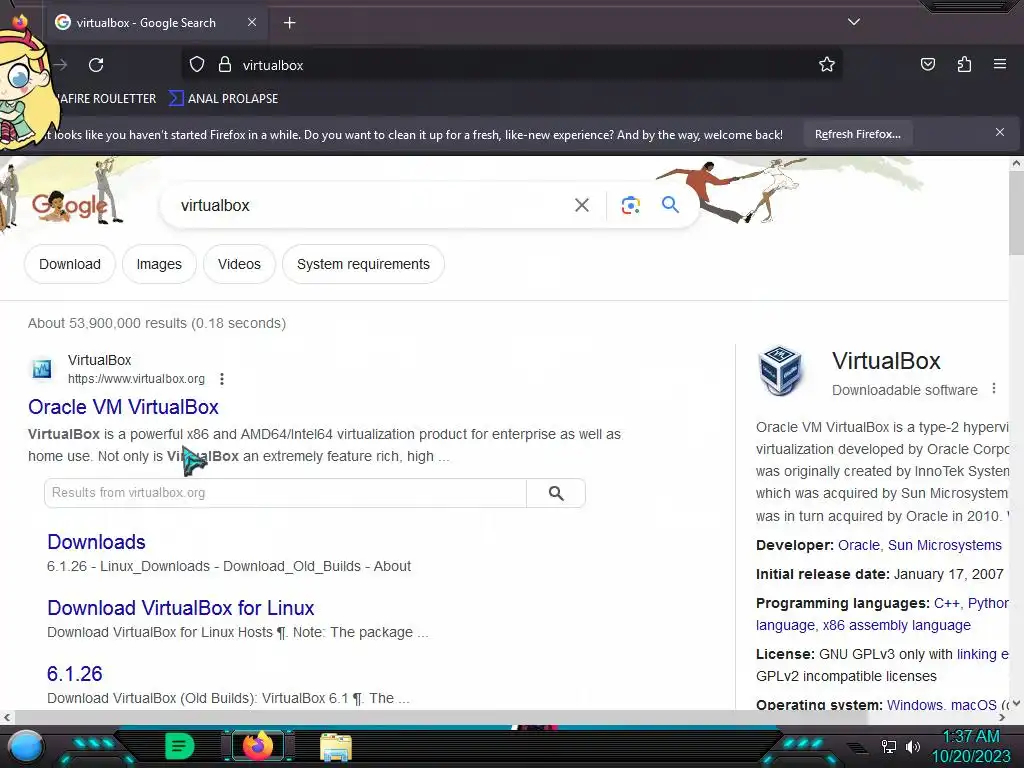
Task: Open the Sun Microsystems developer link
Action: point(944,545)
